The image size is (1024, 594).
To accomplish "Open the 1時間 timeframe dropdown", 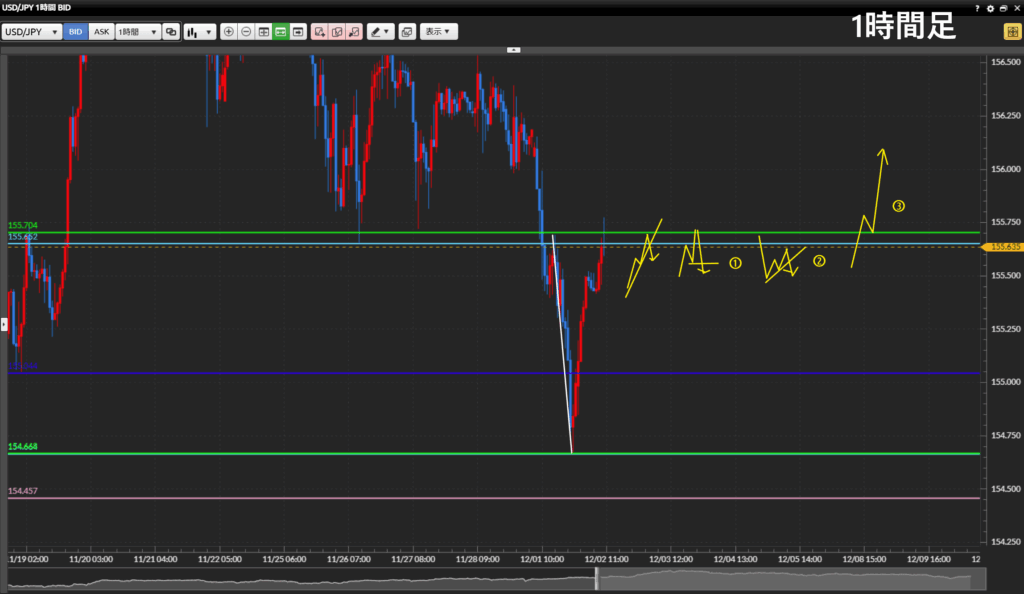I will [x=138, y=32].
